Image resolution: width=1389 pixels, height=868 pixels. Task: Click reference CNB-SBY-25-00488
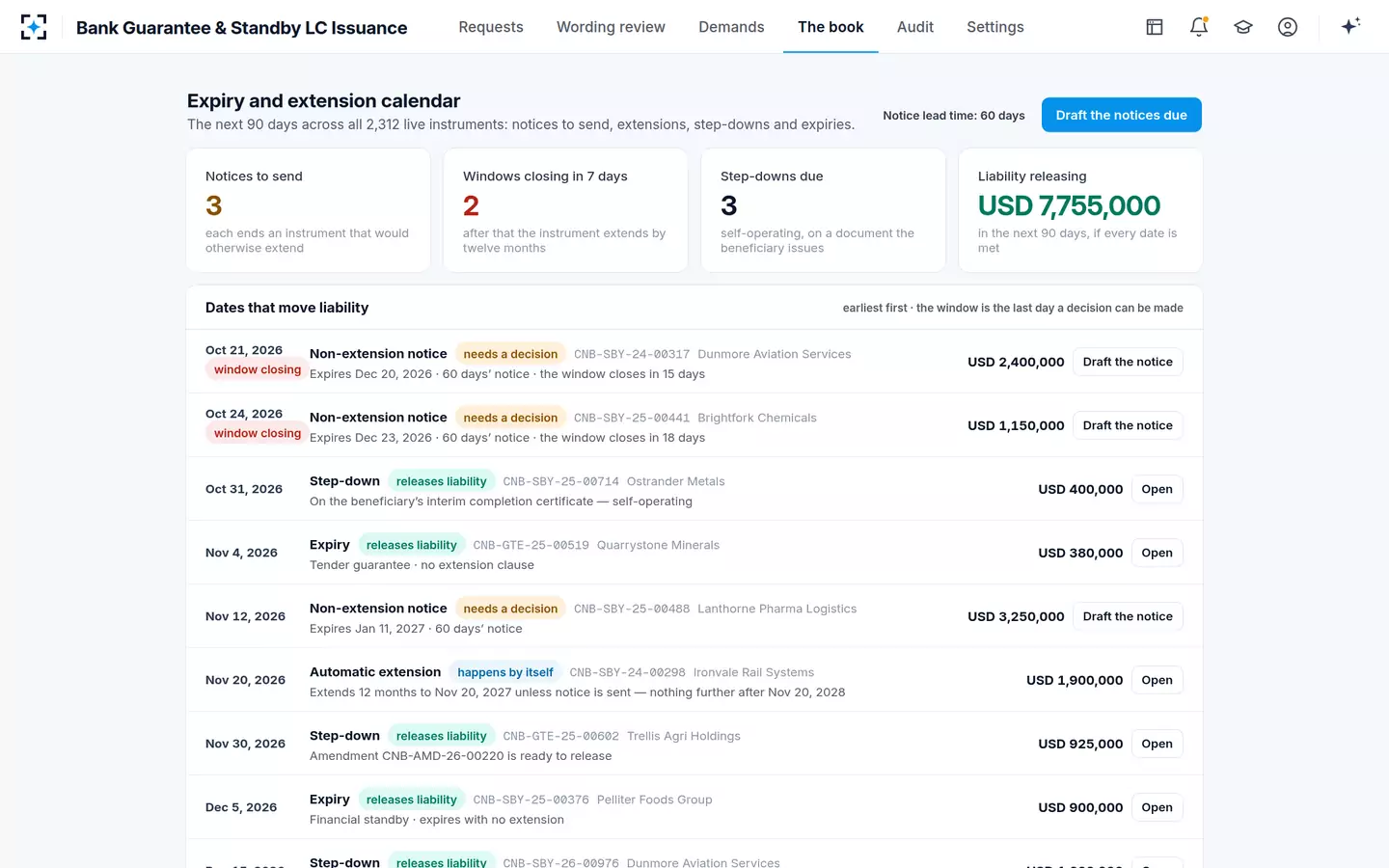[632, 609]
